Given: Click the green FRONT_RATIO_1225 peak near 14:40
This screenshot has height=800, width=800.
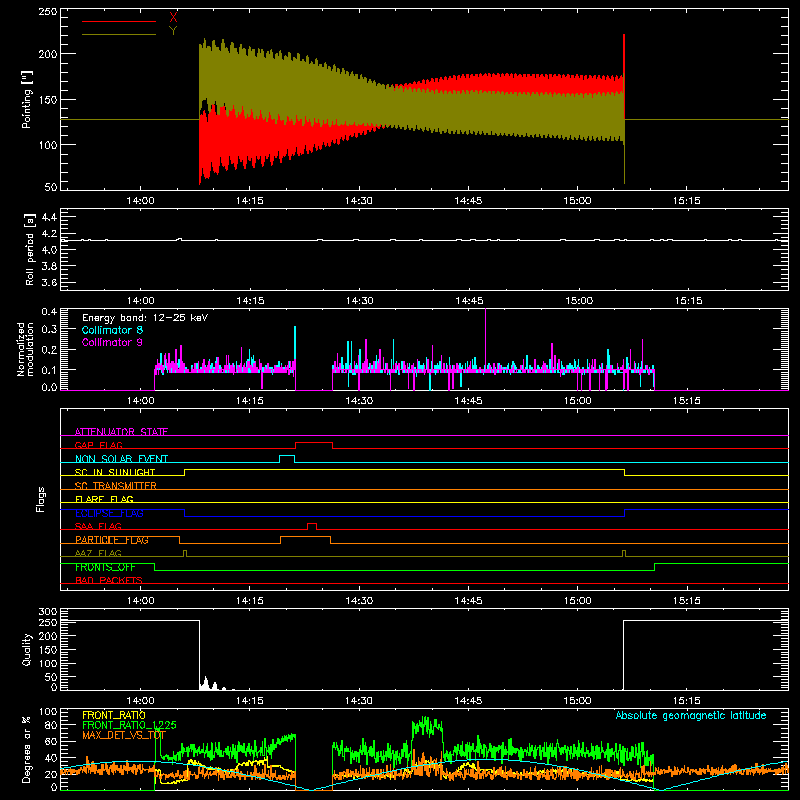Looking at the screenshot, I should click(x=428, y=726).
